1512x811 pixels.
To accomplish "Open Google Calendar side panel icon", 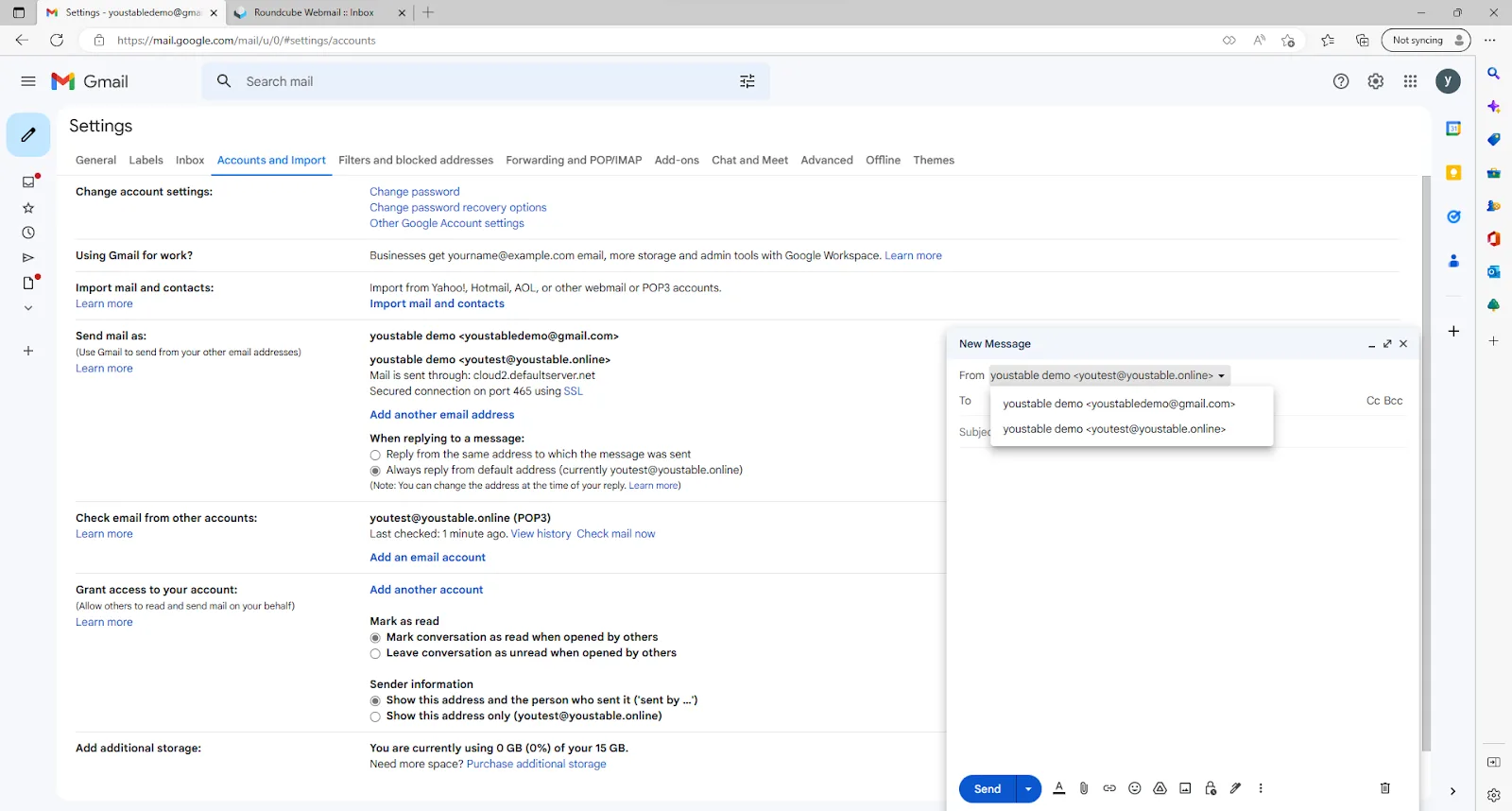I will (x=1453, y=129).
